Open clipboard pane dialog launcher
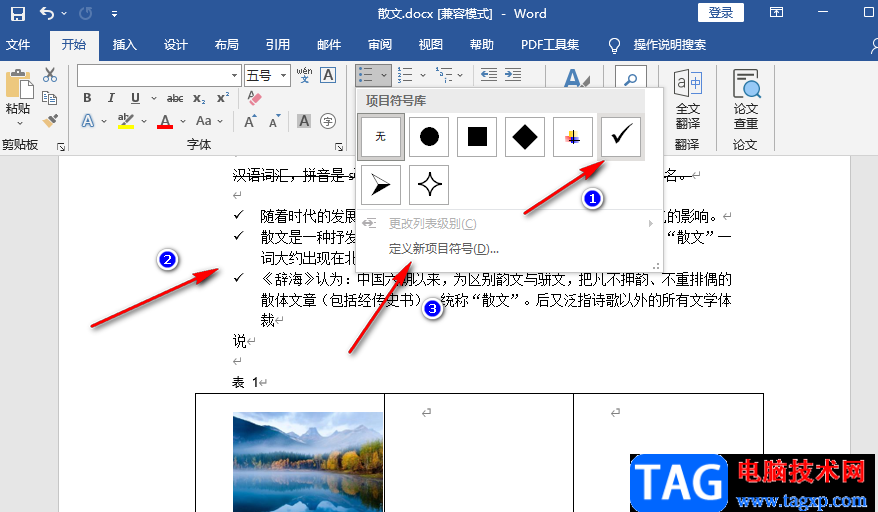Screen dimensions: 878x512 pyautogui.click(x=60, y=147)
